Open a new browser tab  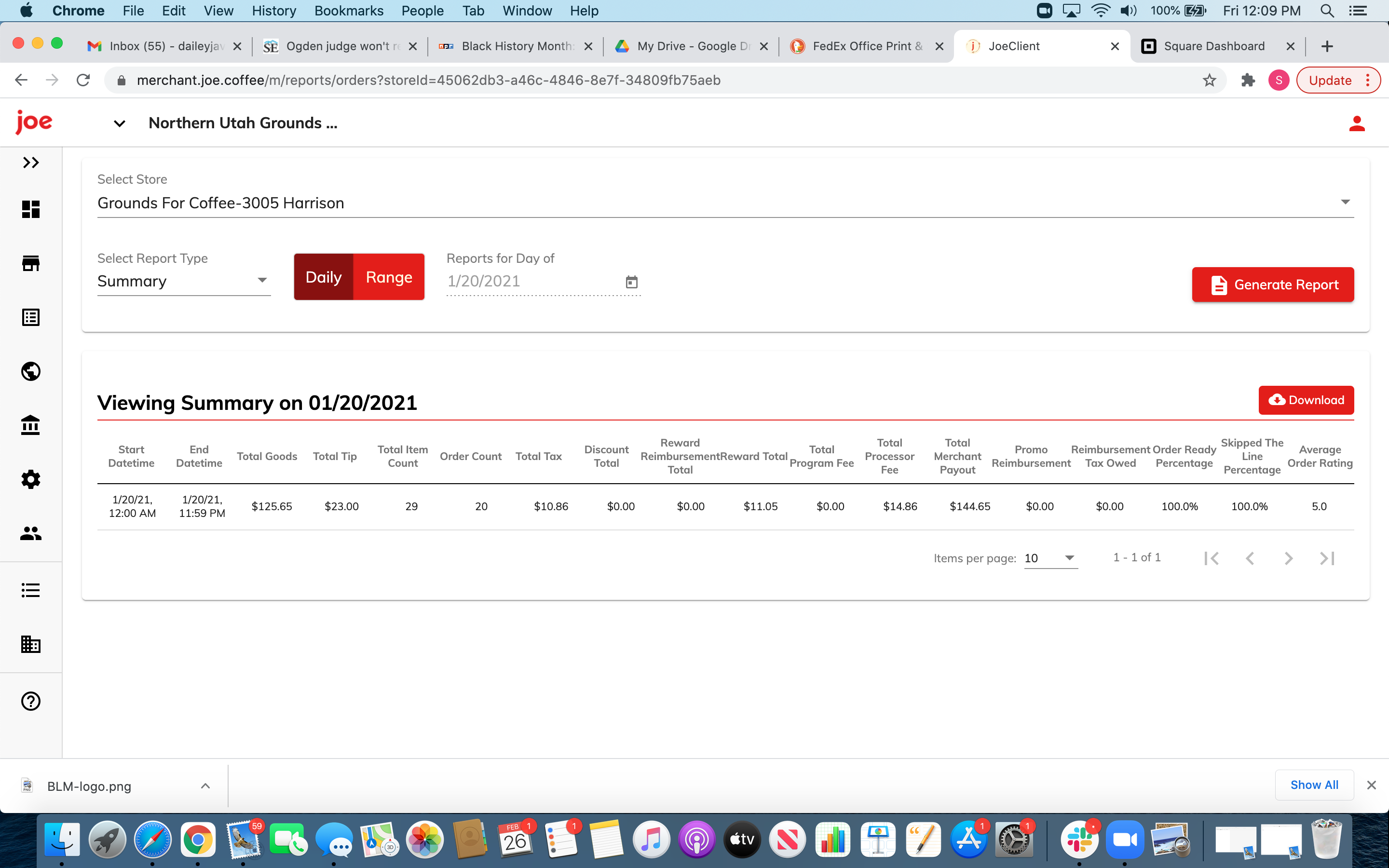point(1326,46)
